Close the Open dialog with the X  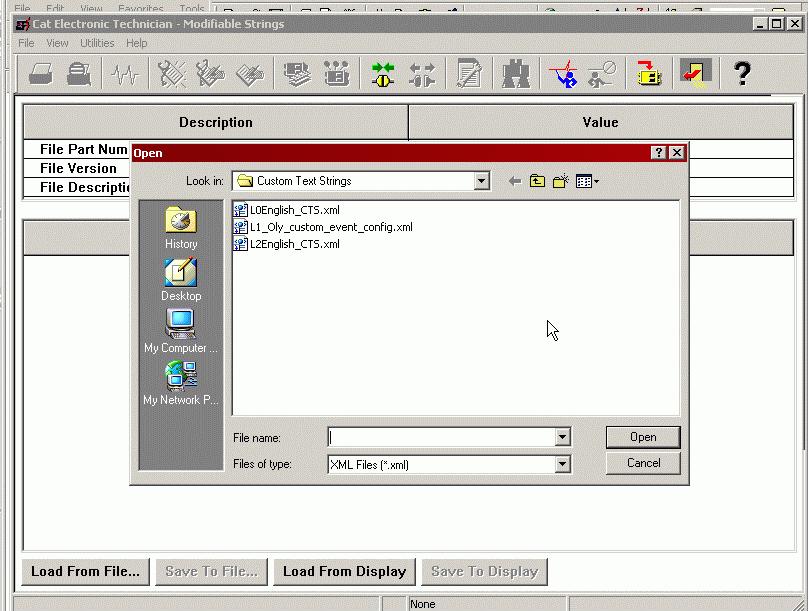coord(677,153)
